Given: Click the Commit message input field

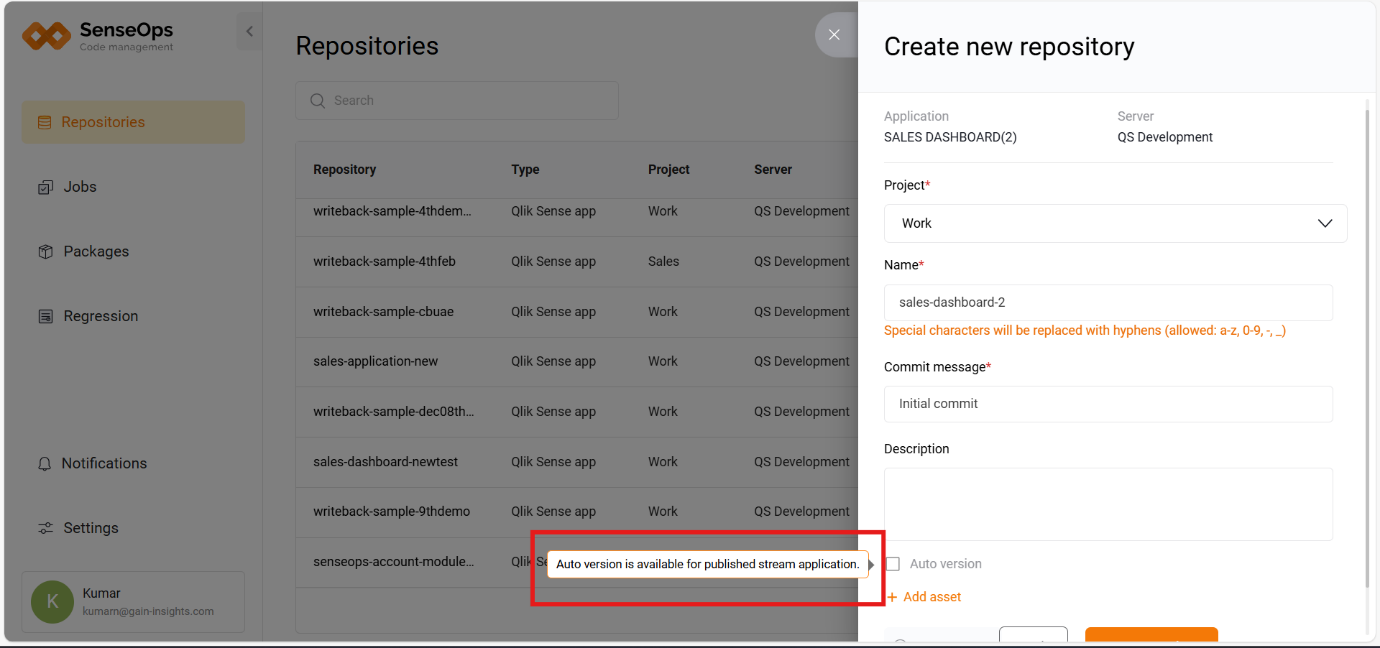Looking at the screenshot, I should (1108, 404).
